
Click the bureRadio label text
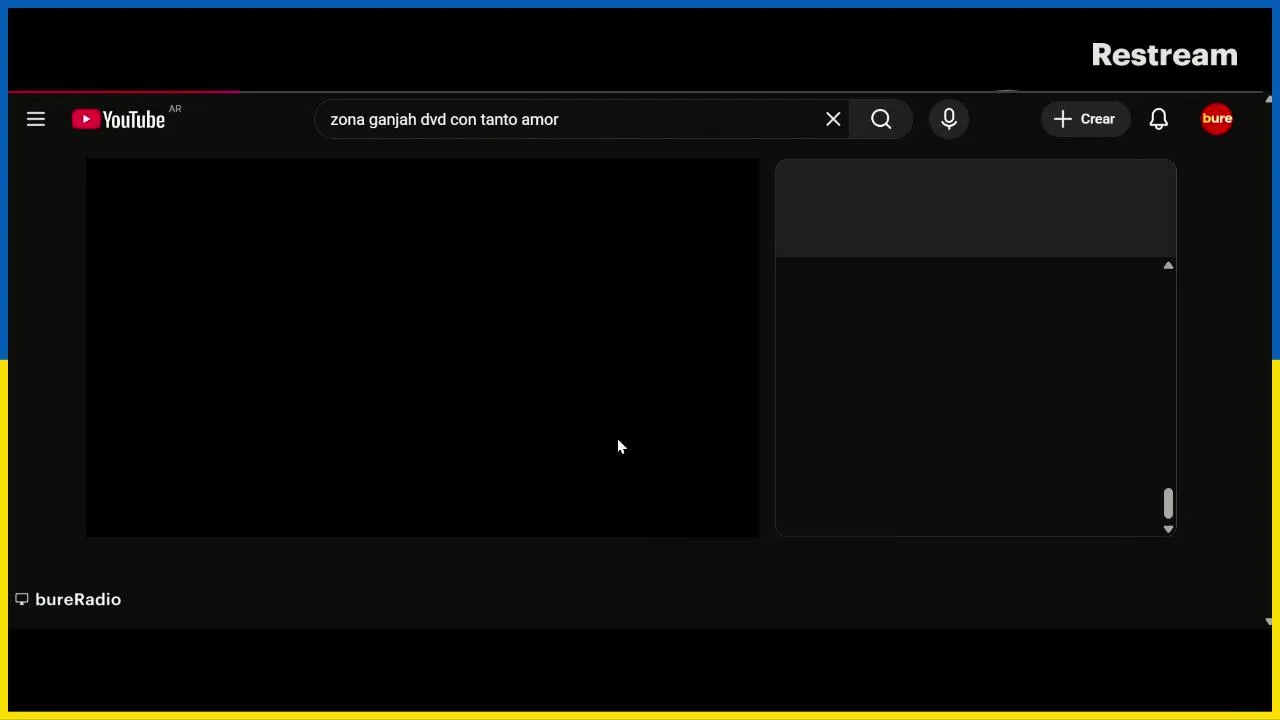tap(78, 599)
